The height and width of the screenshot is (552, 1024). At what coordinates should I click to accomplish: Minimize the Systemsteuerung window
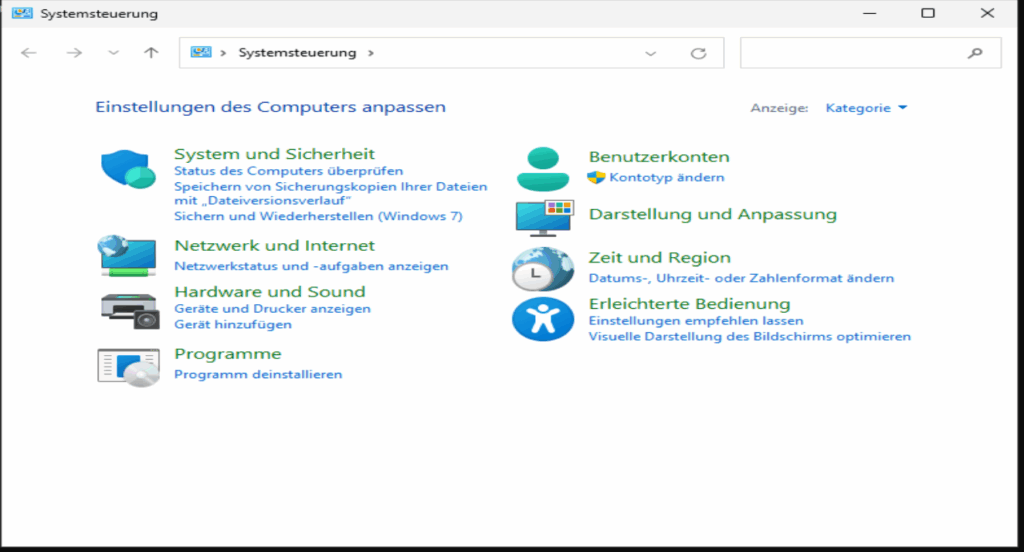pyautogui.click(x=869, y=13)
